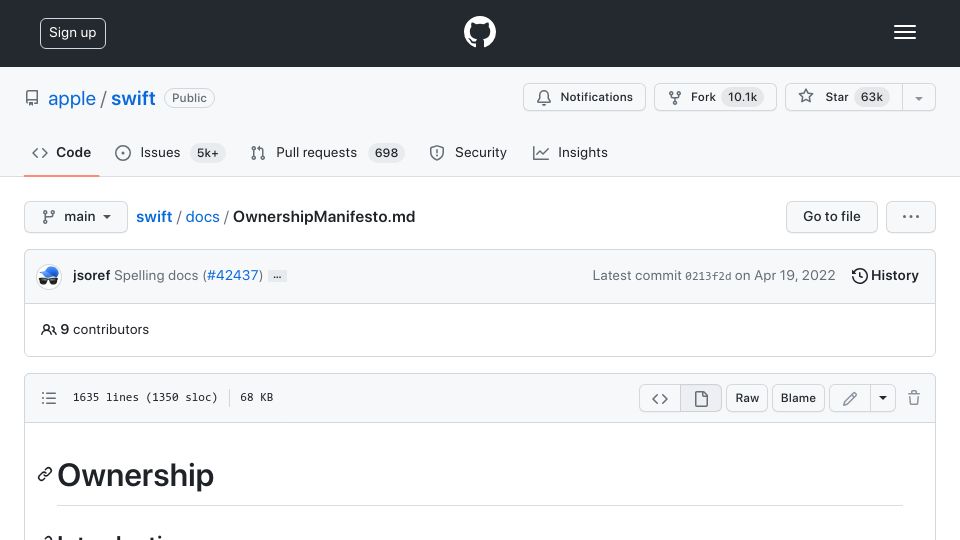Open file History

(x=885, y=276)
